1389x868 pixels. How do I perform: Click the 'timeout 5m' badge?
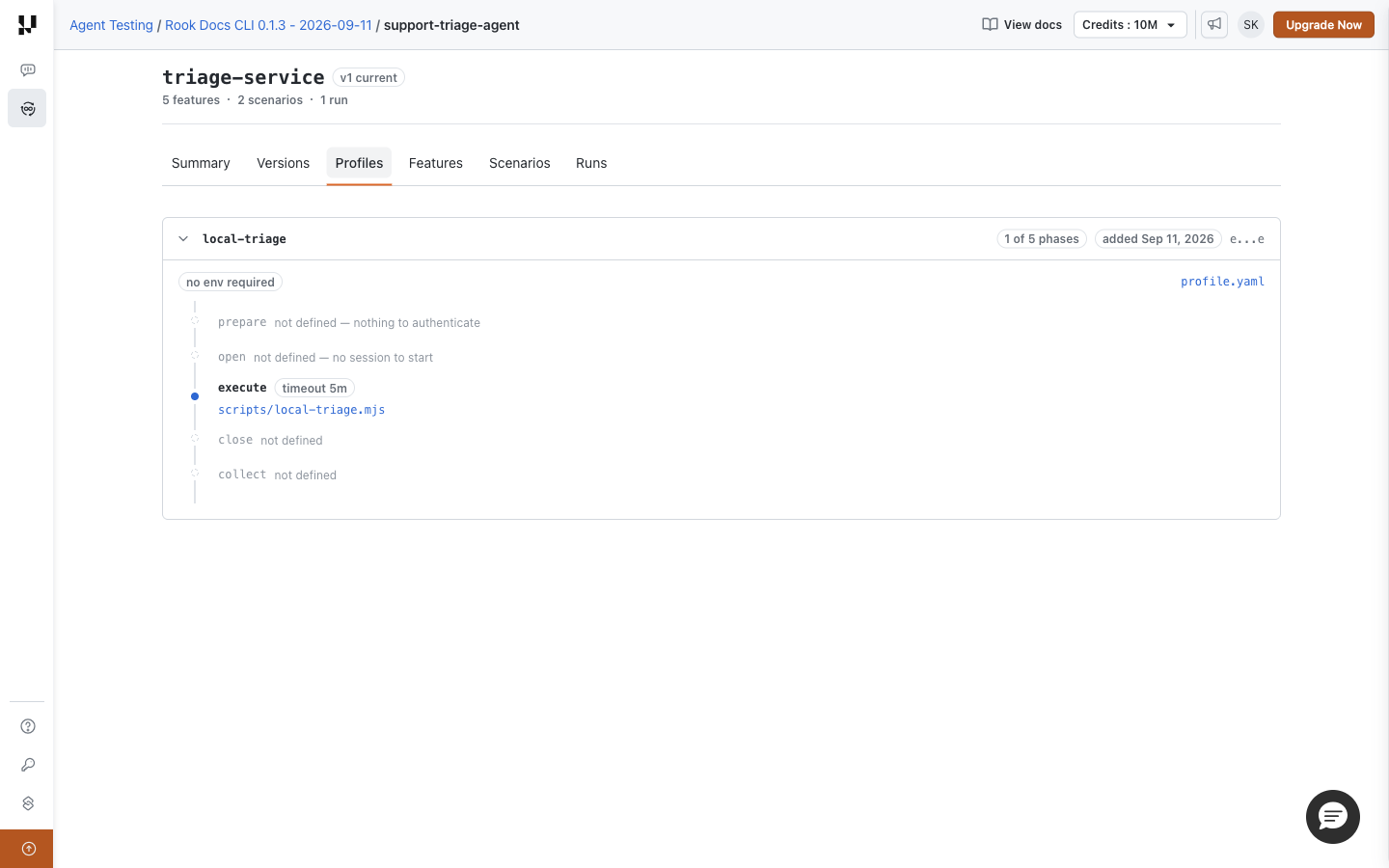(x=314, y=389)
